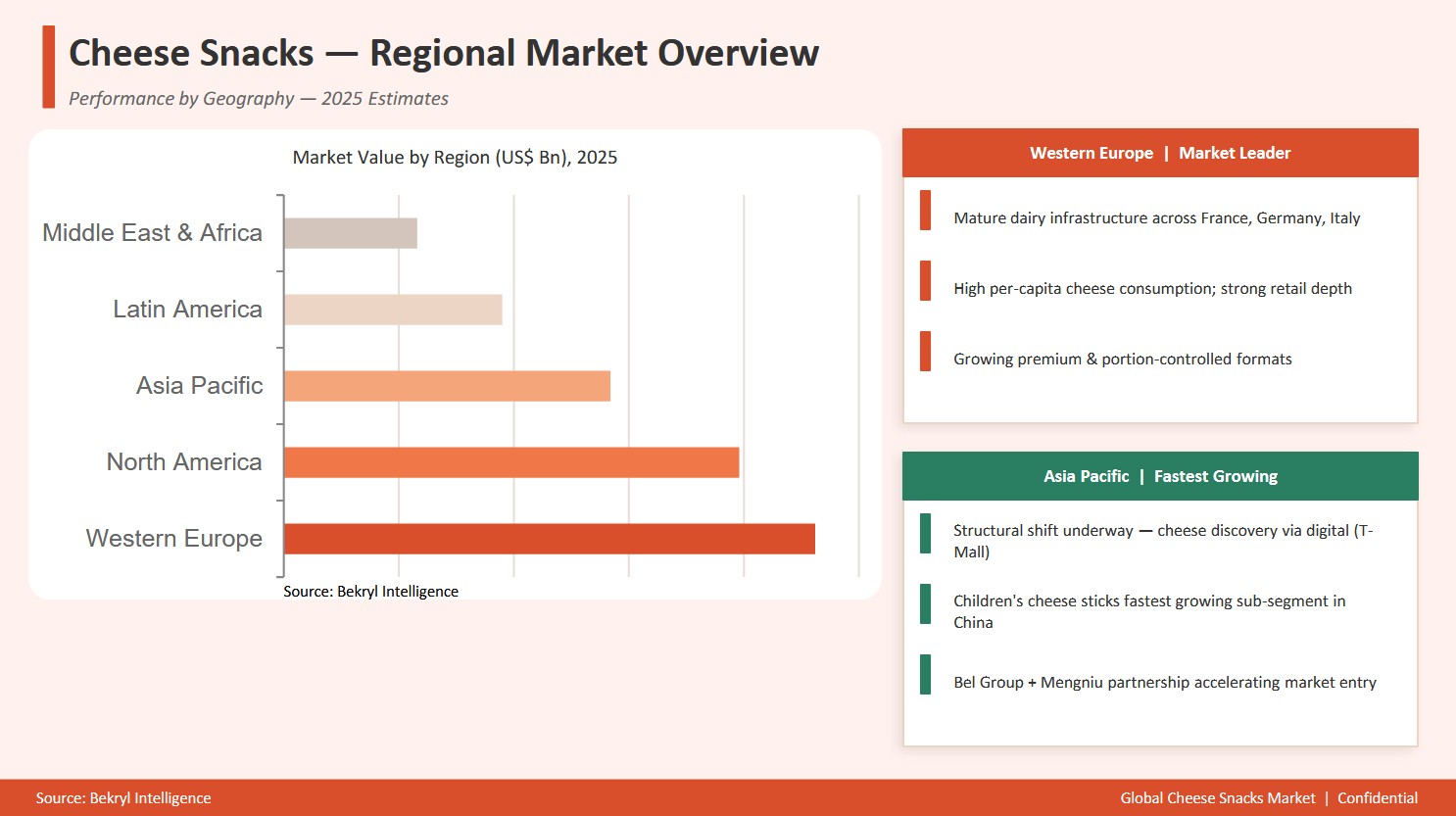1456x816 pixels.
Task: Select 'Children's cheese sticks fastest growing' bullet
Action: click(x=1149, y=611)
